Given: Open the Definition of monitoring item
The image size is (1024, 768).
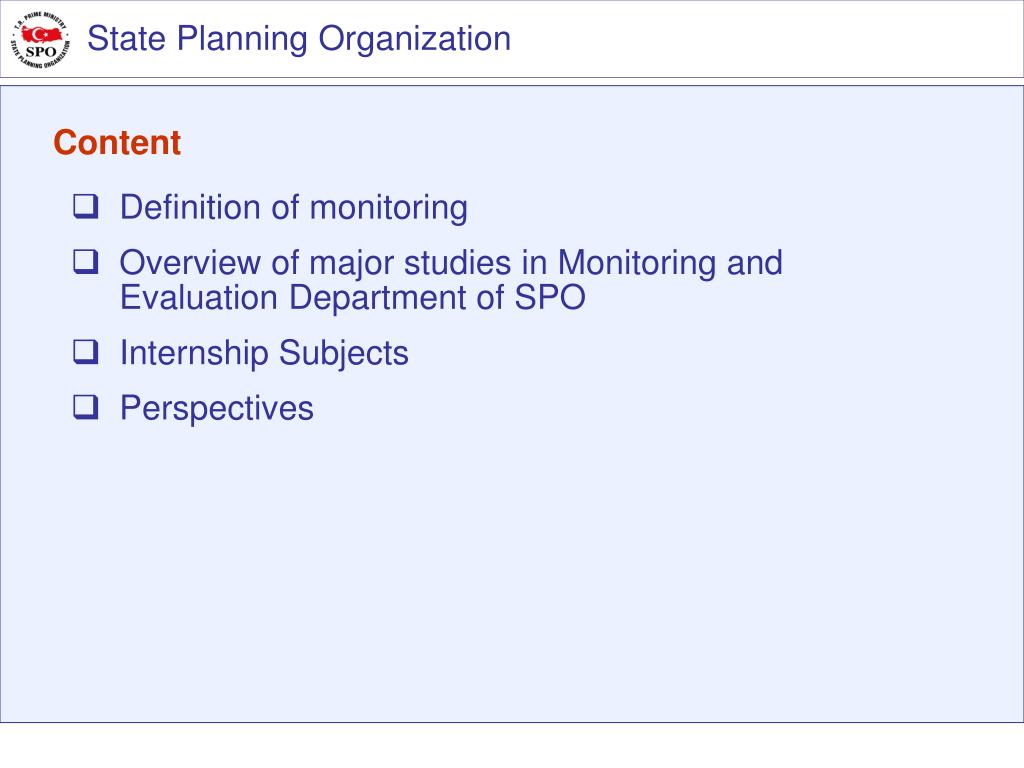Looking at the screenshot, I should coord(294,208).
